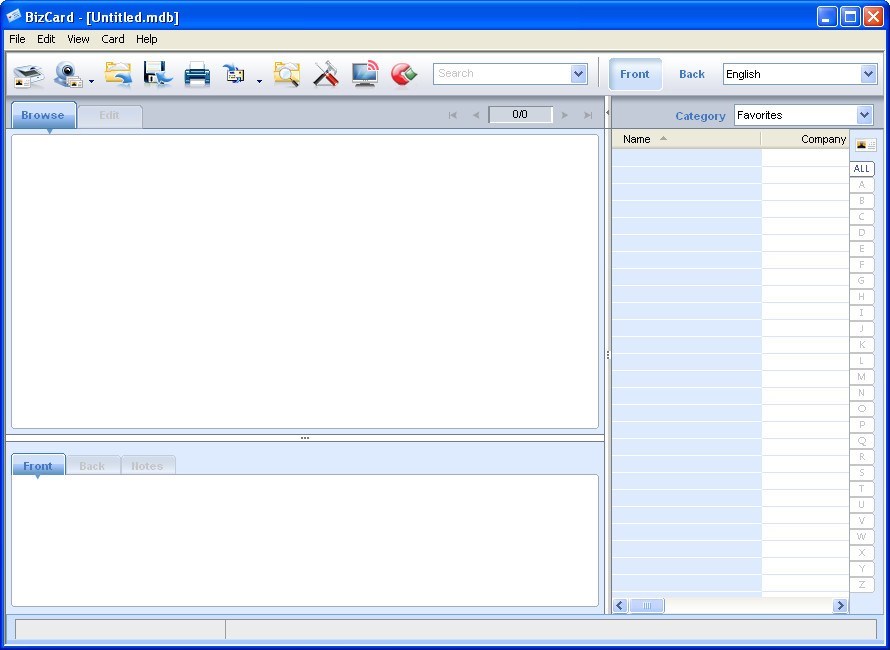This screenshot has width=890, height=650.
Task: Click the export cards icon
Action: point(236,73)
